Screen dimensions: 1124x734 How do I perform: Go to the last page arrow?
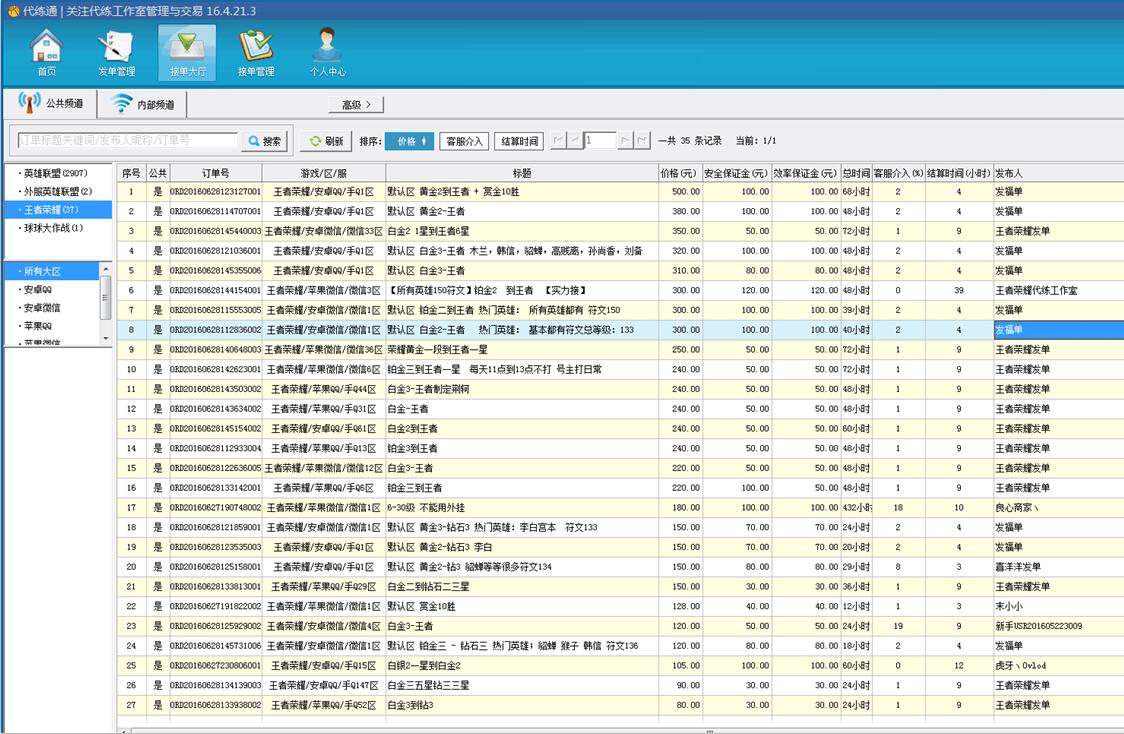point(642,141)
